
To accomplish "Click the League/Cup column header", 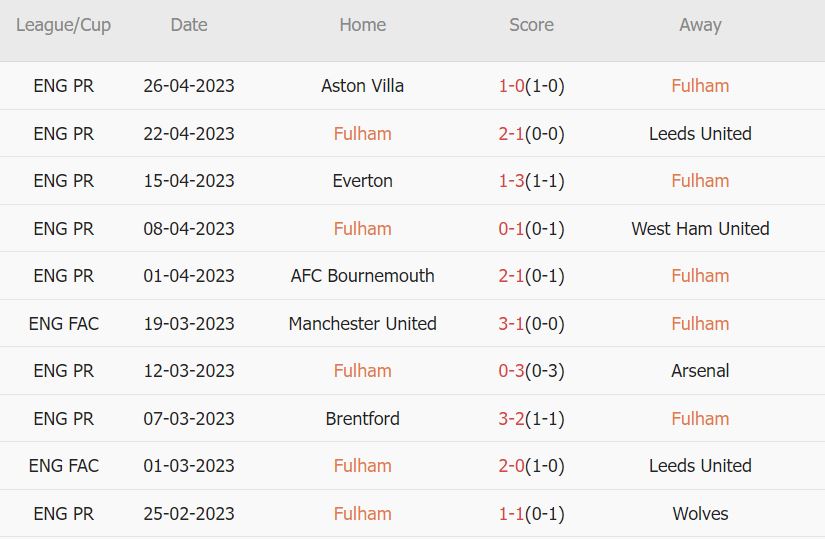I will [x=64, y=25].
